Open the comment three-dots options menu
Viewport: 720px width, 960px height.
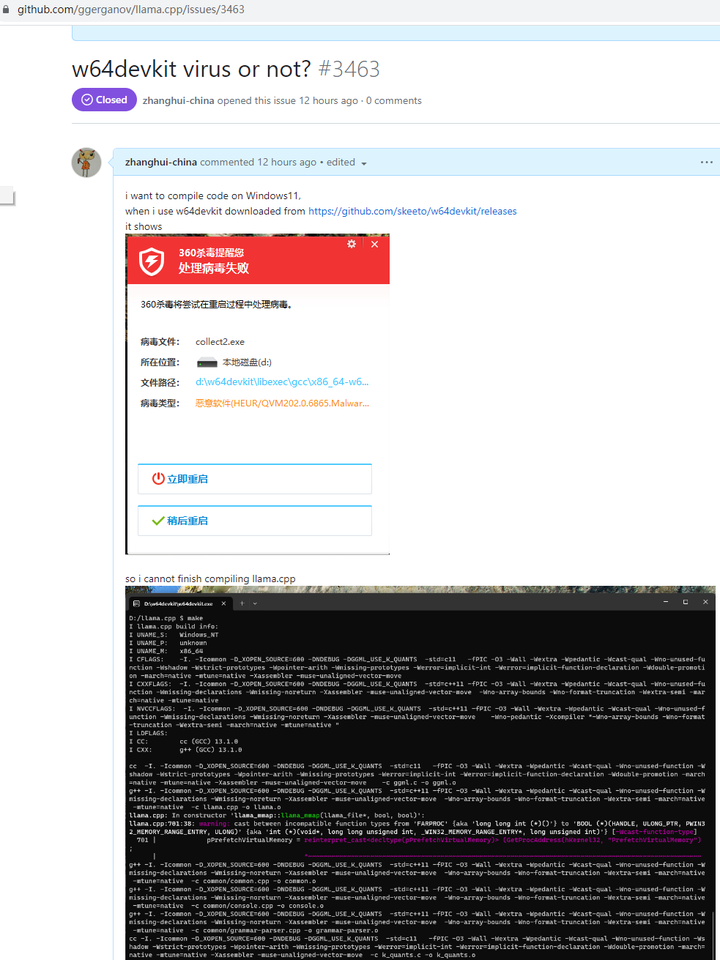coord(707,162)
